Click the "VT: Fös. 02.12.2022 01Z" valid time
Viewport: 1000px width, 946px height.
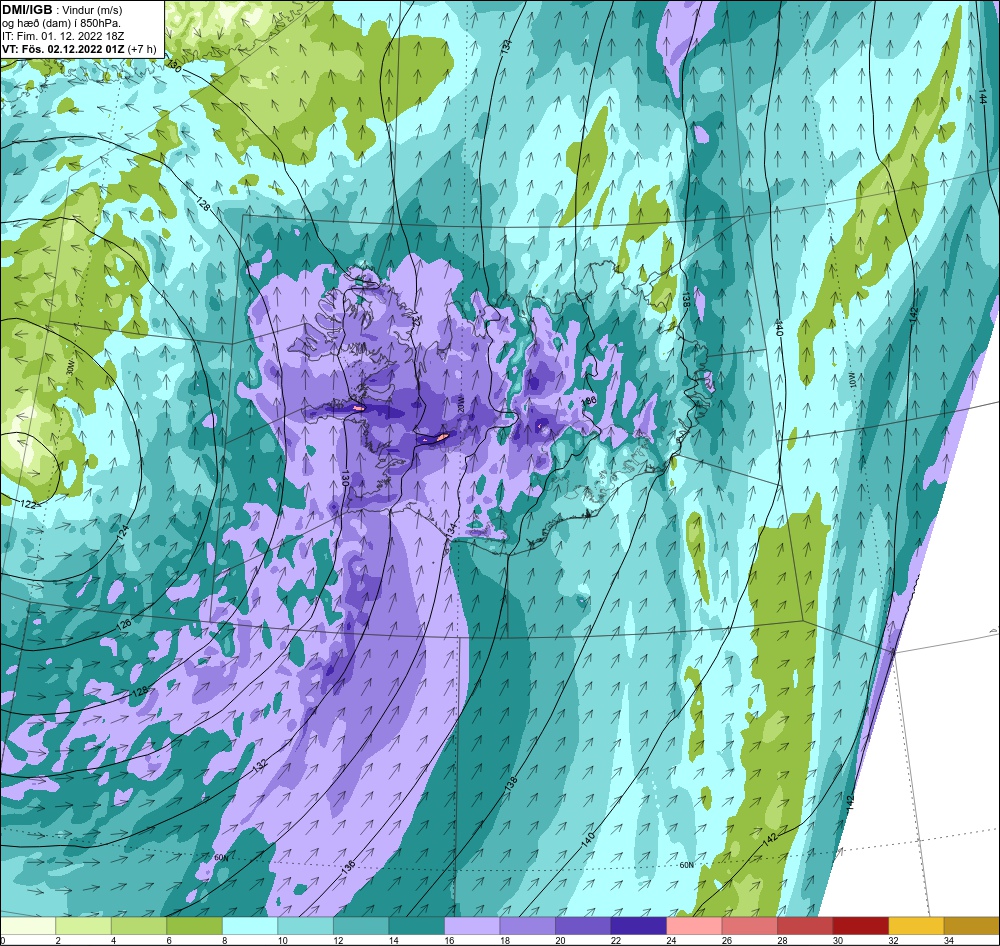[63, 49]
